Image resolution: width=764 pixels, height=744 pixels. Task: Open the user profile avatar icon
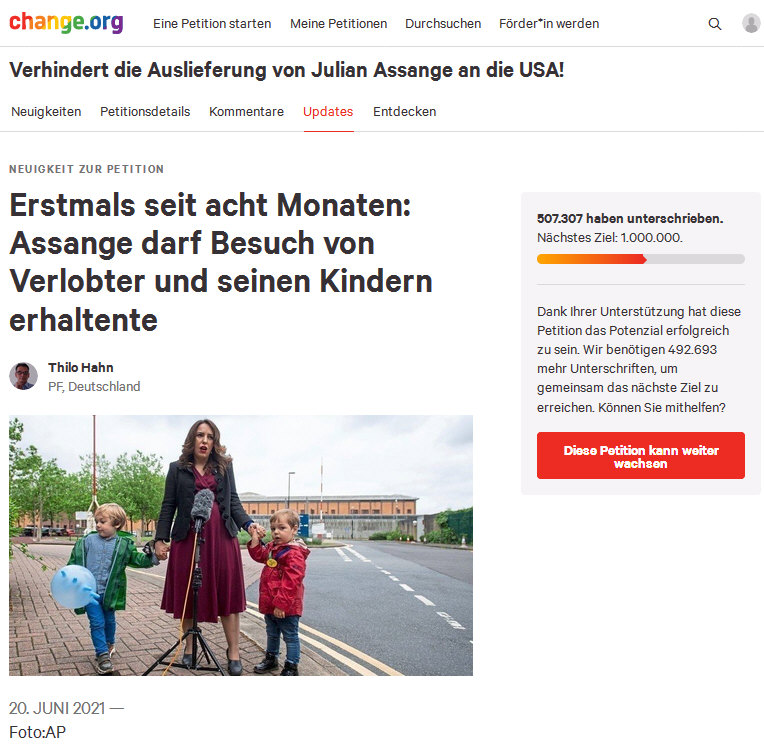751,23
